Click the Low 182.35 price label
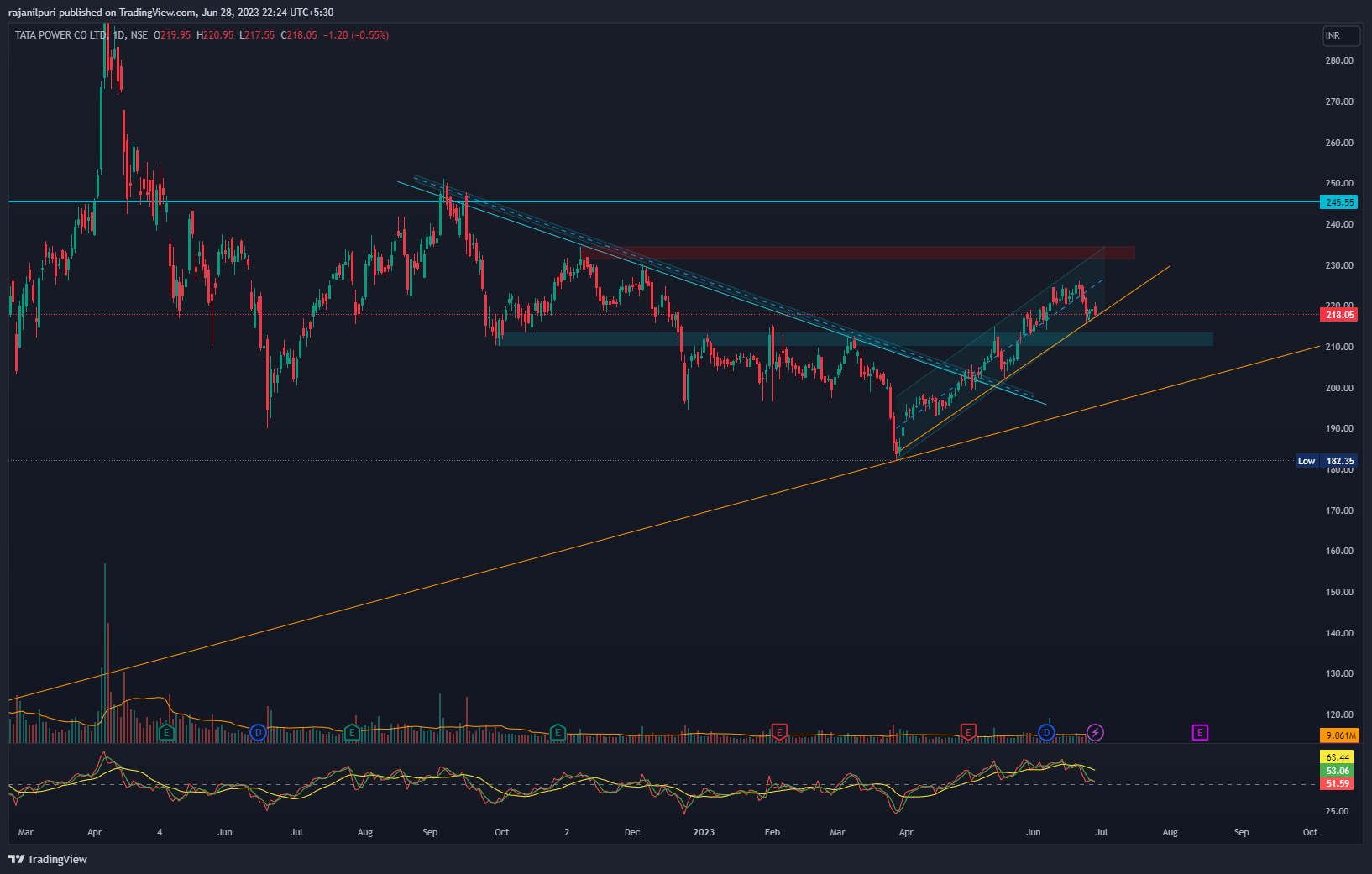This screenshot has width=1372, height=874. (x=1327, y=461)
